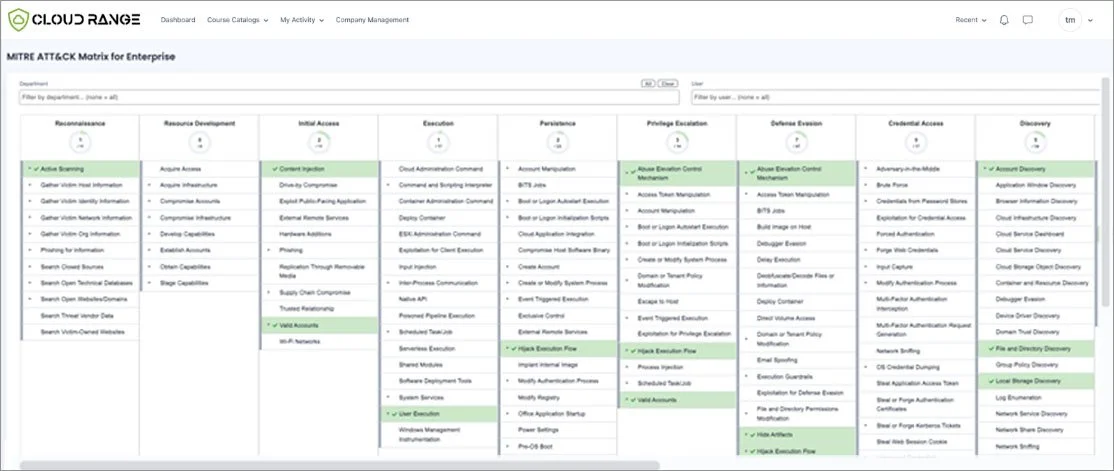Click the Defense Evasion coverage gauge
This screenshot has width=1114, height=471.
pos(796,143)
